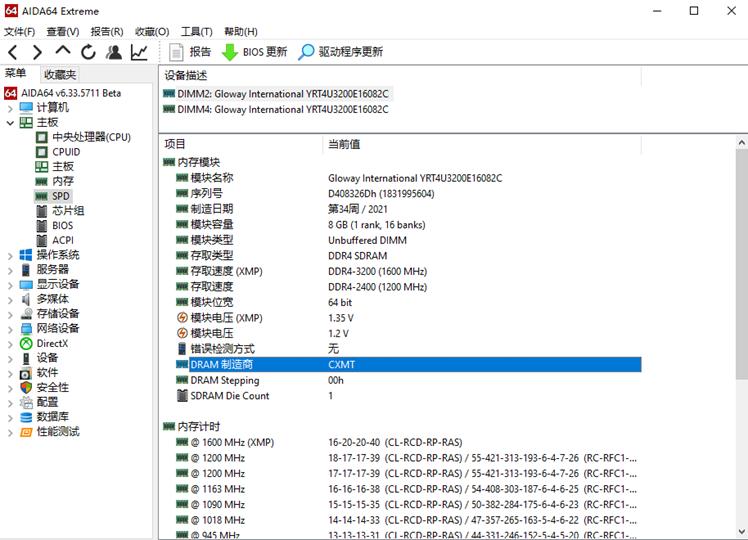The height and width of the screenshot is (540, 748).
Task: Open the 工具(T) menu
Action: [197, 31]
